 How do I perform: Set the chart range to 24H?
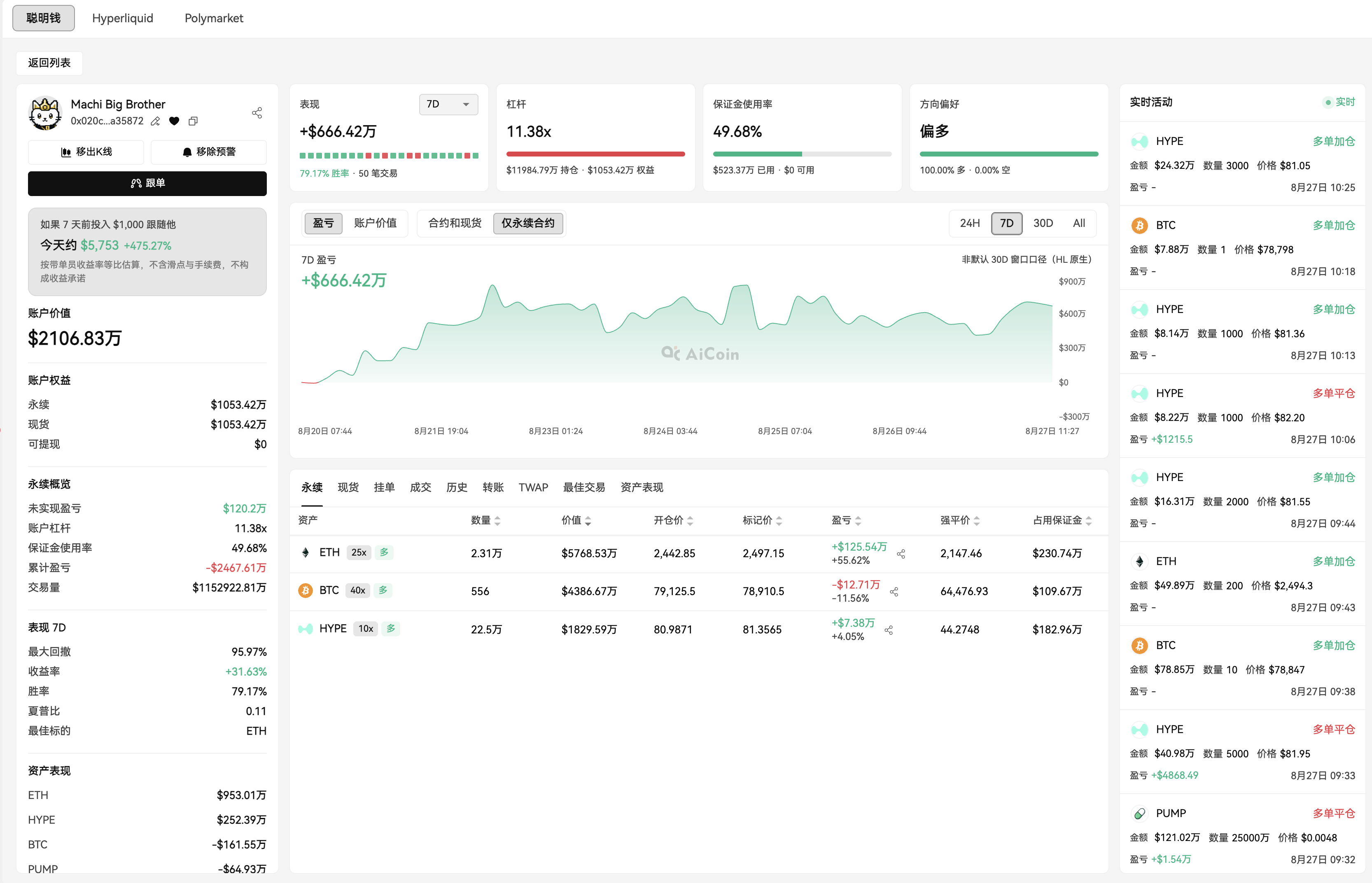pos(970,224)
